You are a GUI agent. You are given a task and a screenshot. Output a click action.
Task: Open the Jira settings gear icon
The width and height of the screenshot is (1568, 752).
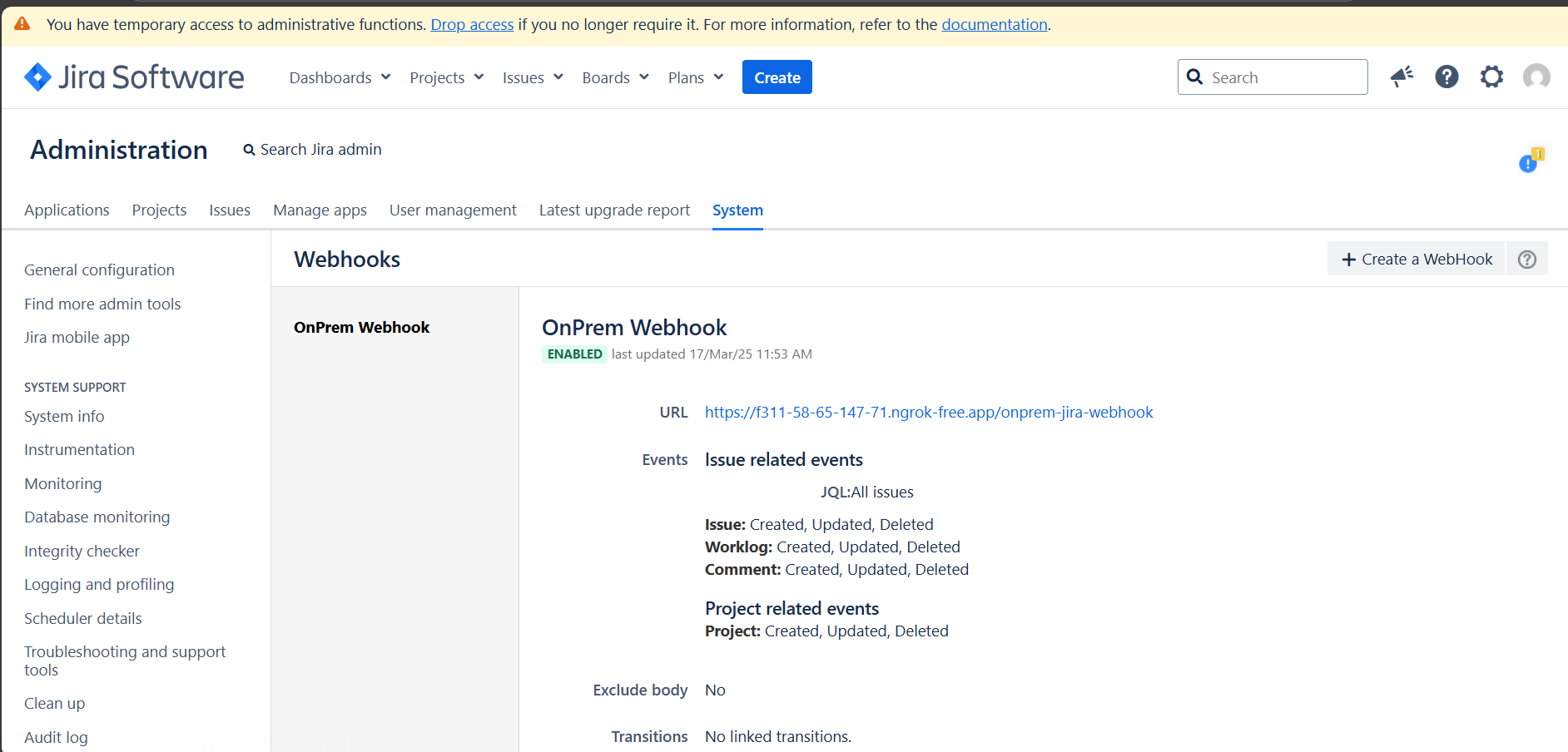click(x=1492, y=77)
